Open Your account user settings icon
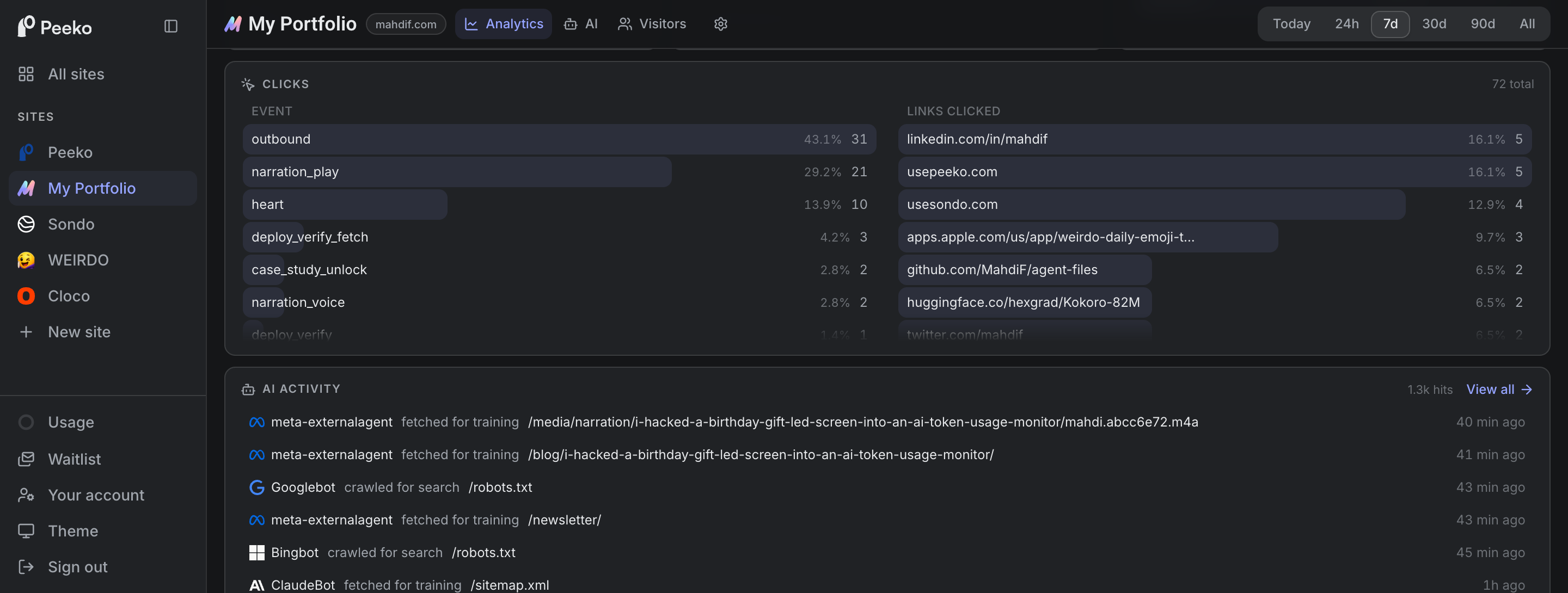1568x593 pixels. click(26, 495)
